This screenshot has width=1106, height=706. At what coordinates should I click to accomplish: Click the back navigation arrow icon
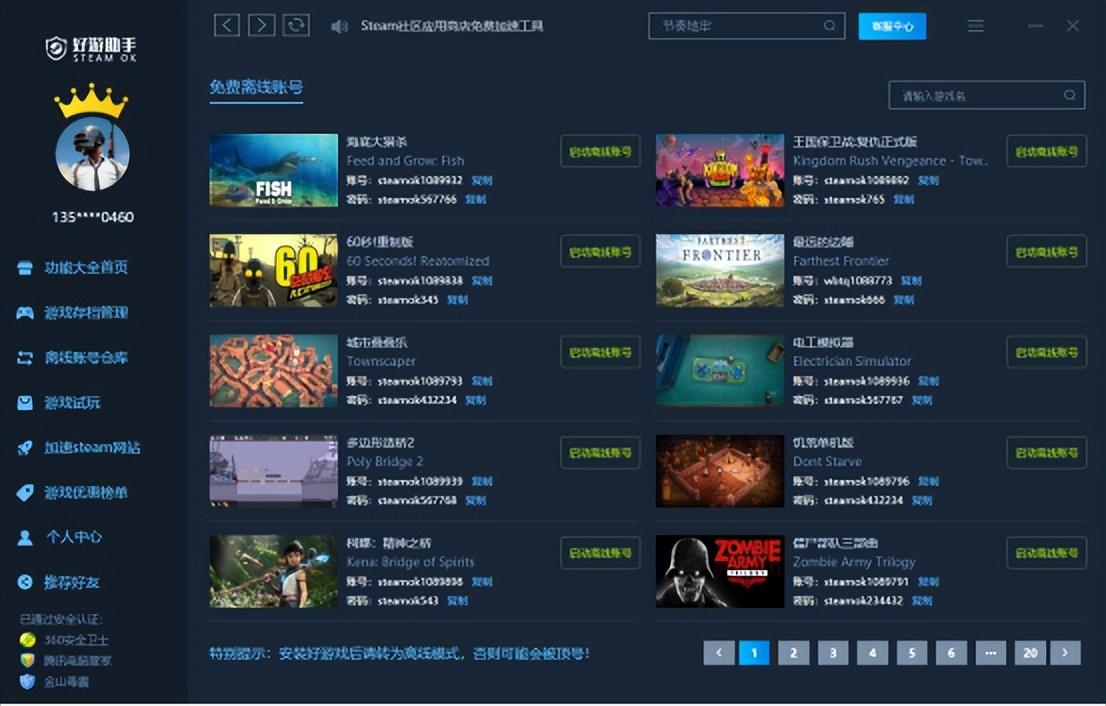227,25
